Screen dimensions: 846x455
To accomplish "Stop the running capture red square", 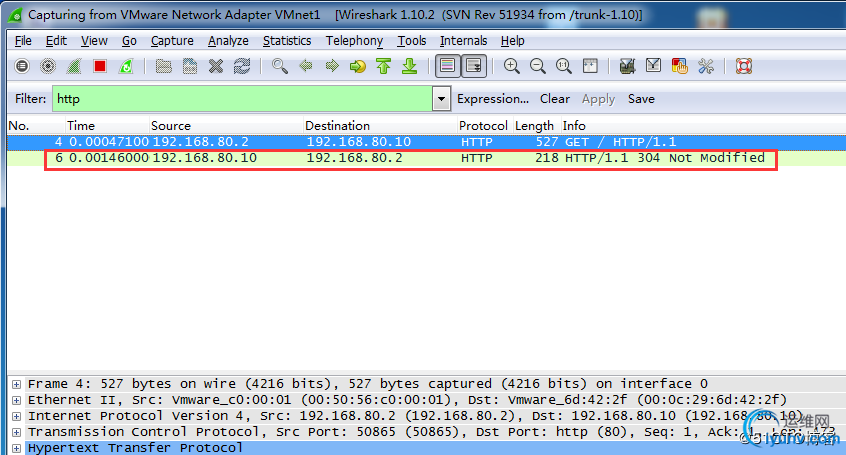I will (100, 66).
